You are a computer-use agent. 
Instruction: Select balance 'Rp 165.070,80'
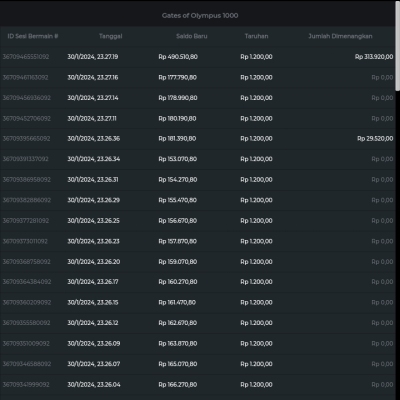point(178,364)
